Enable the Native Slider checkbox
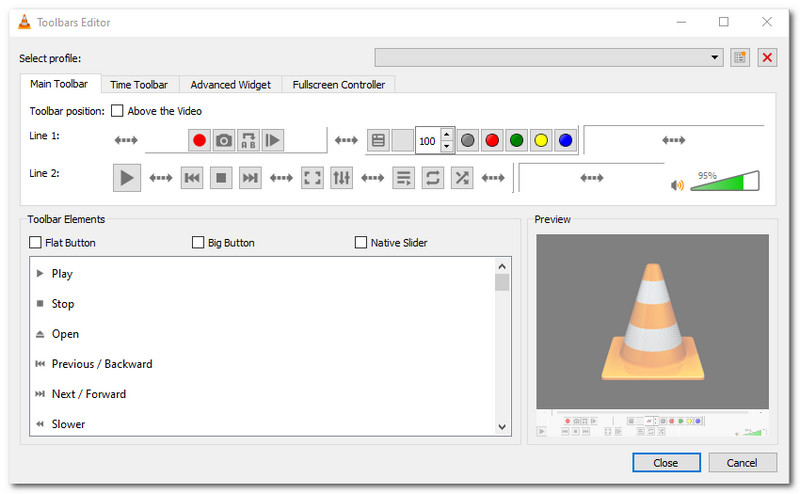The width and height of the screenshot is (800, 494). coord(361,242)
